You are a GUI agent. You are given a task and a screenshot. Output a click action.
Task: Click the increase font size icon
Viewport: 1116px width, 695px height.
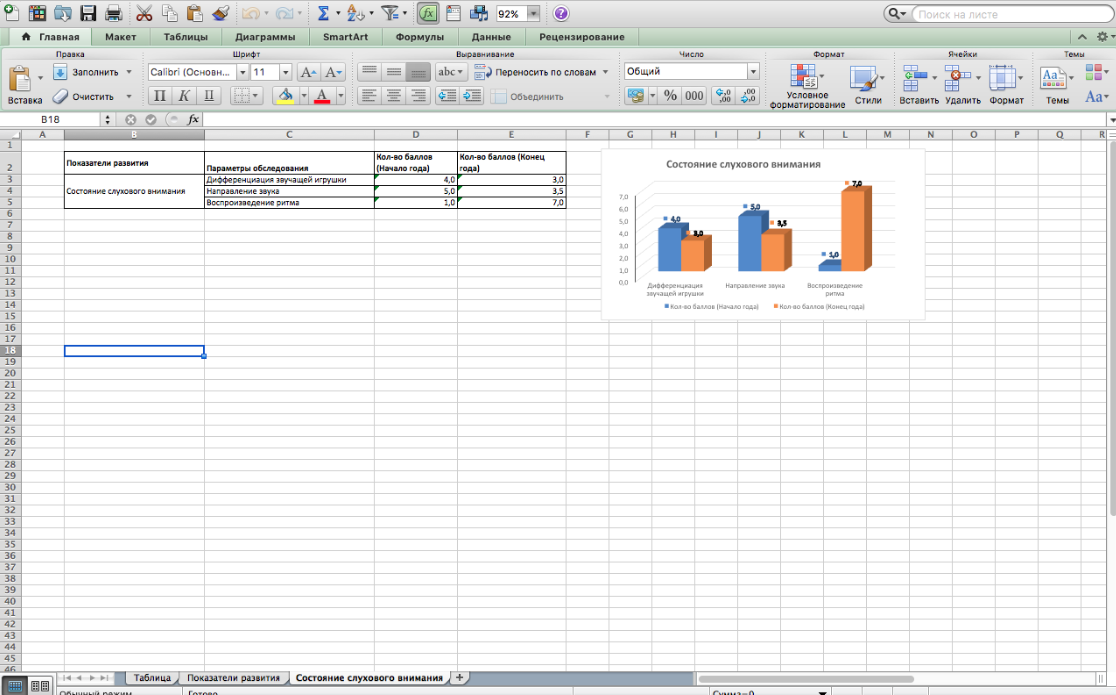tap(309, 72)
